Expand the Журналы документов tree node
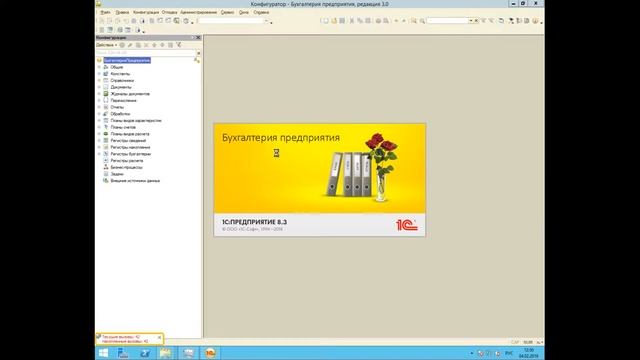 point(99,94)
